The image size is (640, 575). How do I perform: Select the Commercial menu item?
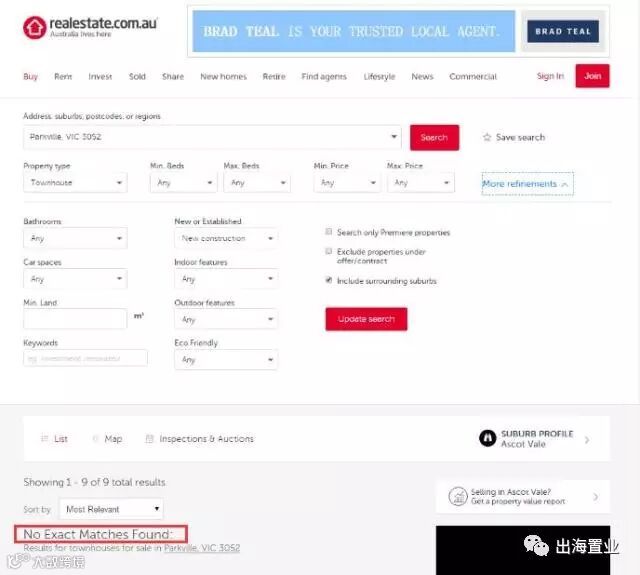(x=473, y=76)
